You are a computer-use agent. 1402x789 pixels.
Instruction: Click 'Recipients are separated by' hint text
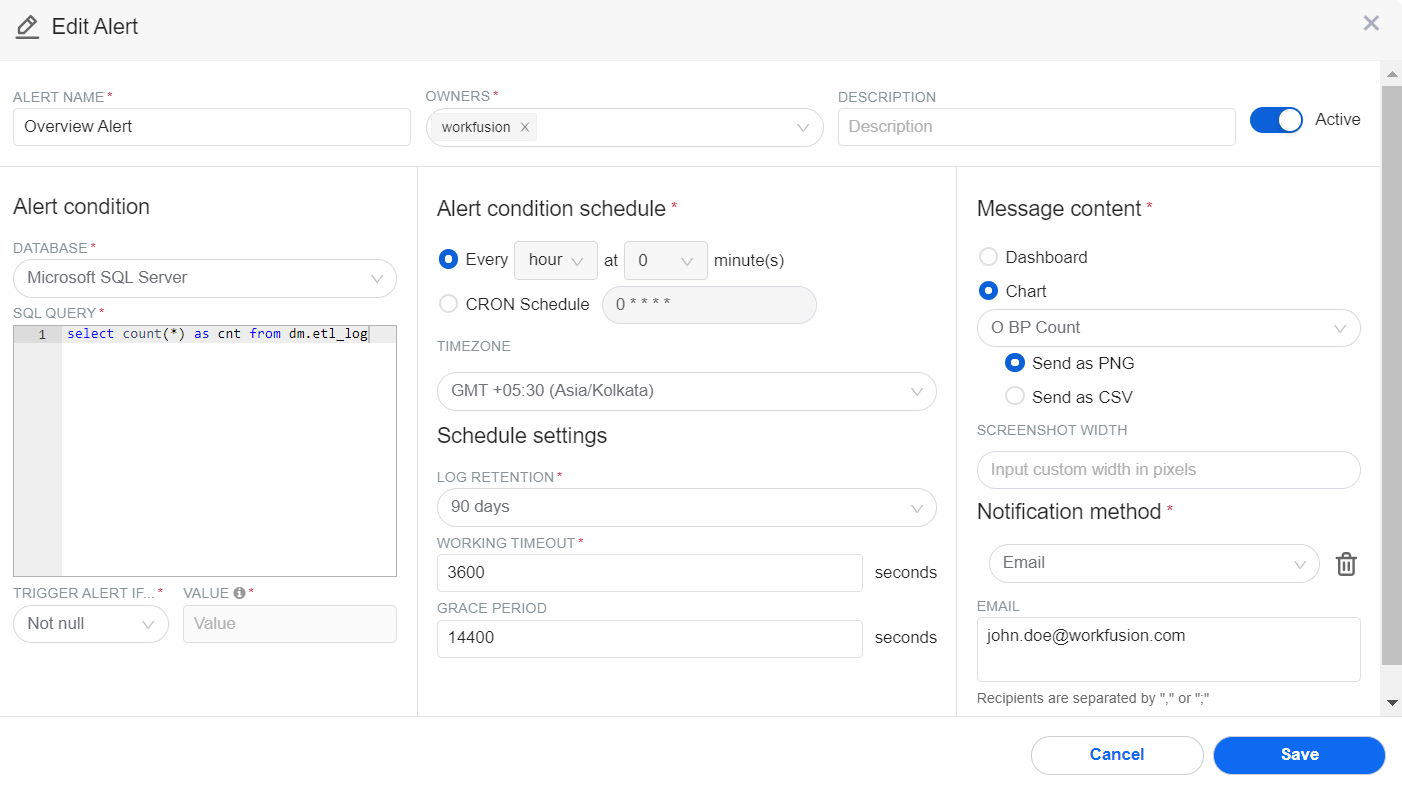[x=1094, y=699]
